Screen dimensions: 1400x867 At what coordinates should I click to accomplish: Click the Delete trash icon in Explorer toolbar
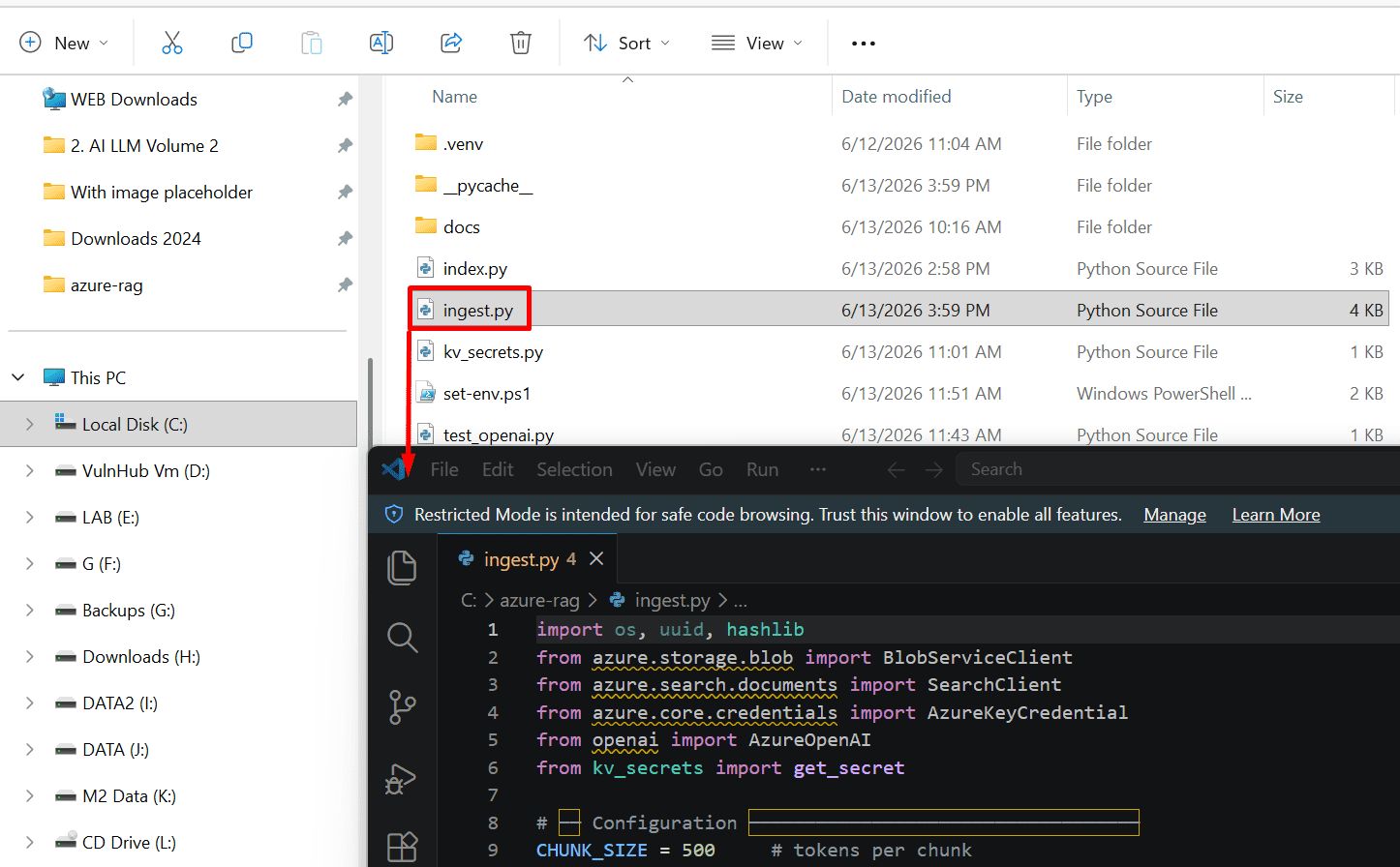coord(521,43)
